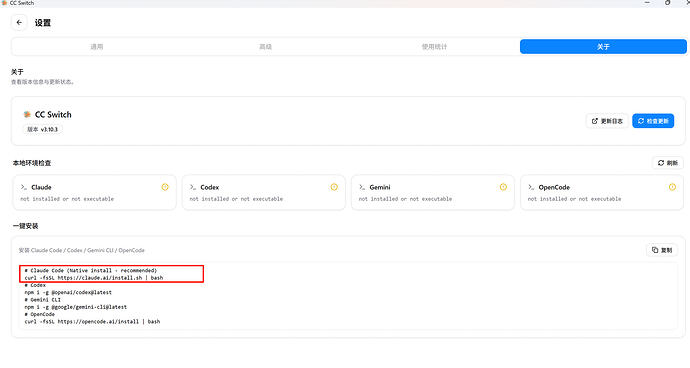The height and width of the screenshot is (368, 690).
Task: Click the terminal icon beside OpenCode
Action: (531, 187)
